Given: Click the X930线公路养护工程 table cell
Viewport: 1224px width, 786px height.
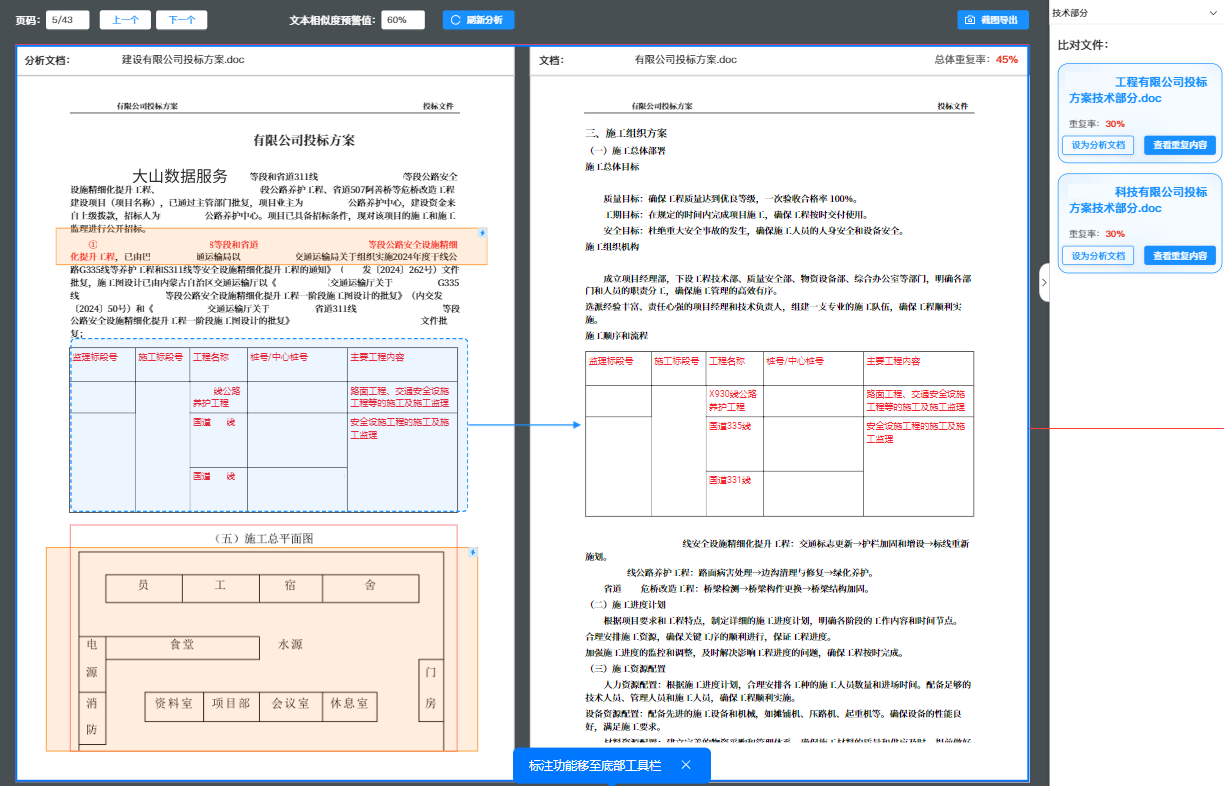Looking at the screenshot, I should [x=733, y=400].
